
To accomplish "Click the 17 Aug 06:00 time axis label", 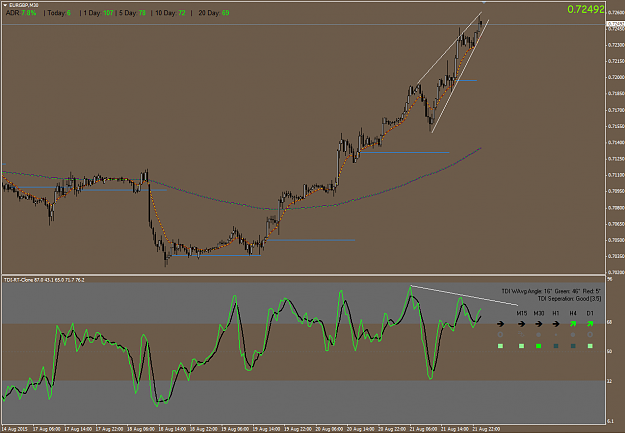I will tap(47, 429).
